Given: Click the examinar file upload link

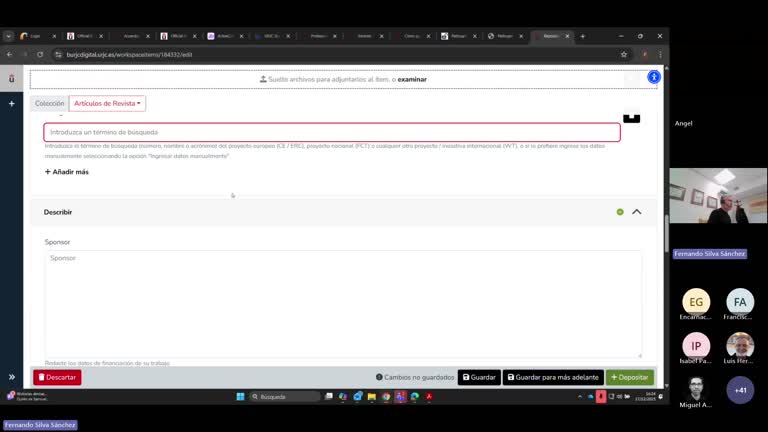Looking at the screenshot, I should (x=412, y=79).
